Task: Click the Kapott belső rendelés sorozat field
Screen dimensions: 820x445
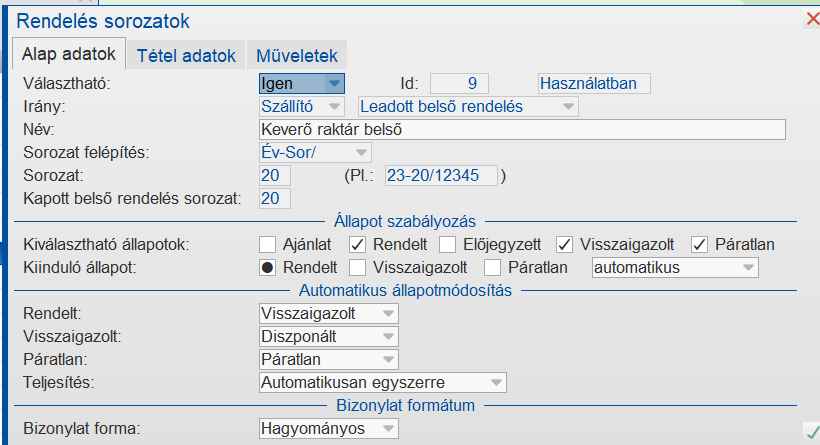Action: point(273,198)
